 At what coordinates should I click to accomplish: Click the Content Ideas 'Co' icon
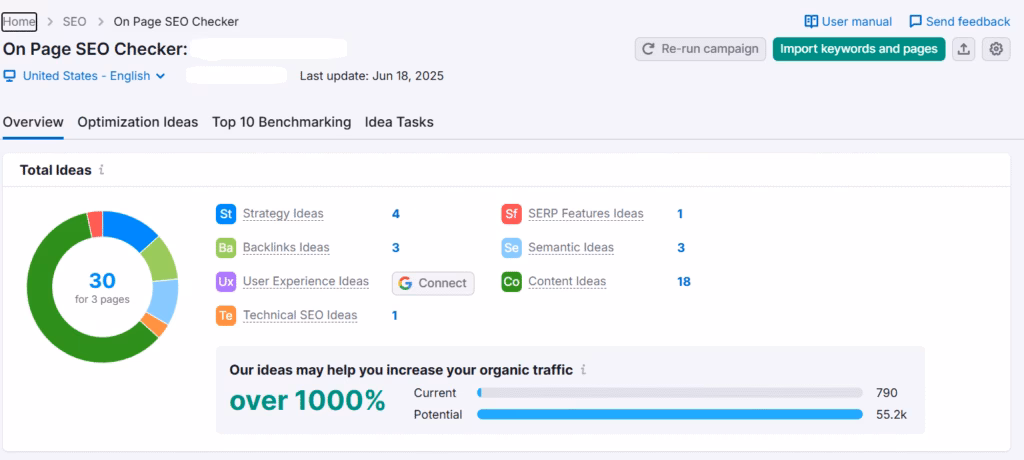pyautogui.click(x=511, y=282)
